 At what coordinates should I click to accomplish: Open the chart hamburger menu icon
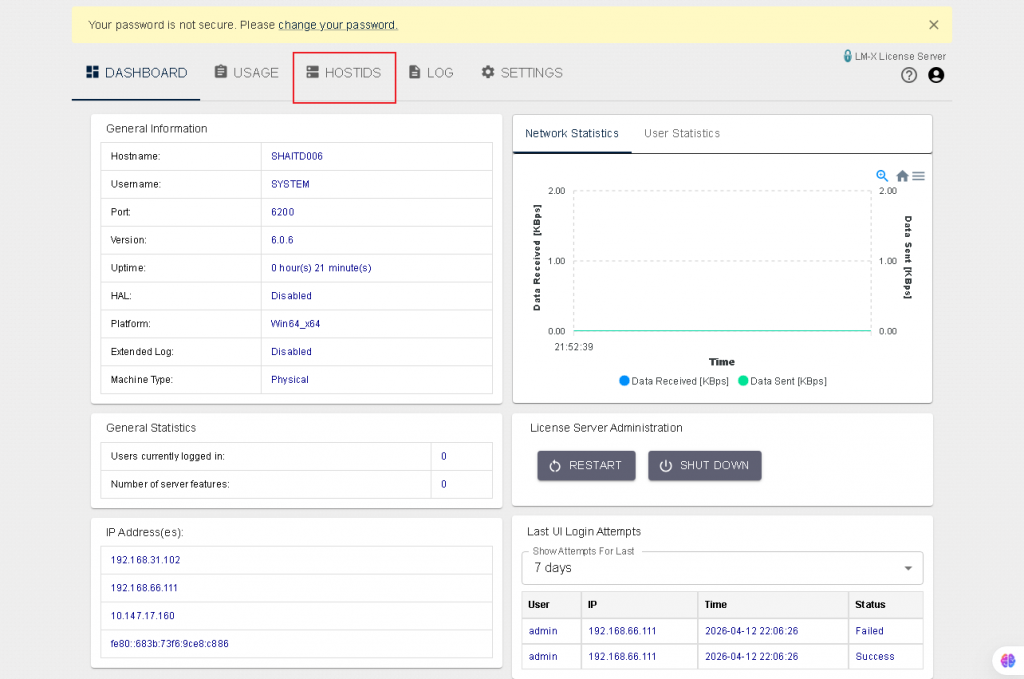tap(918, 176)
